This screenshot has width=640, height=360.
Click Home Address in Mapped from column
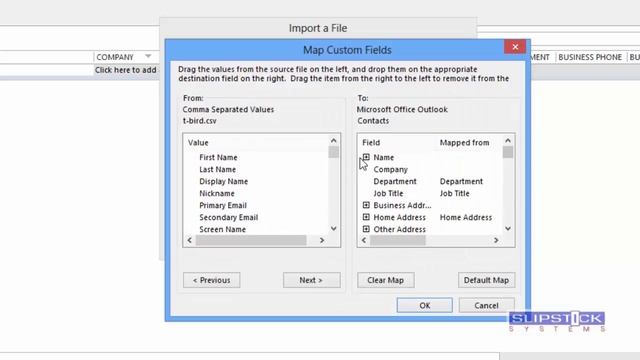pyautogui.click(x=466, y=217)
